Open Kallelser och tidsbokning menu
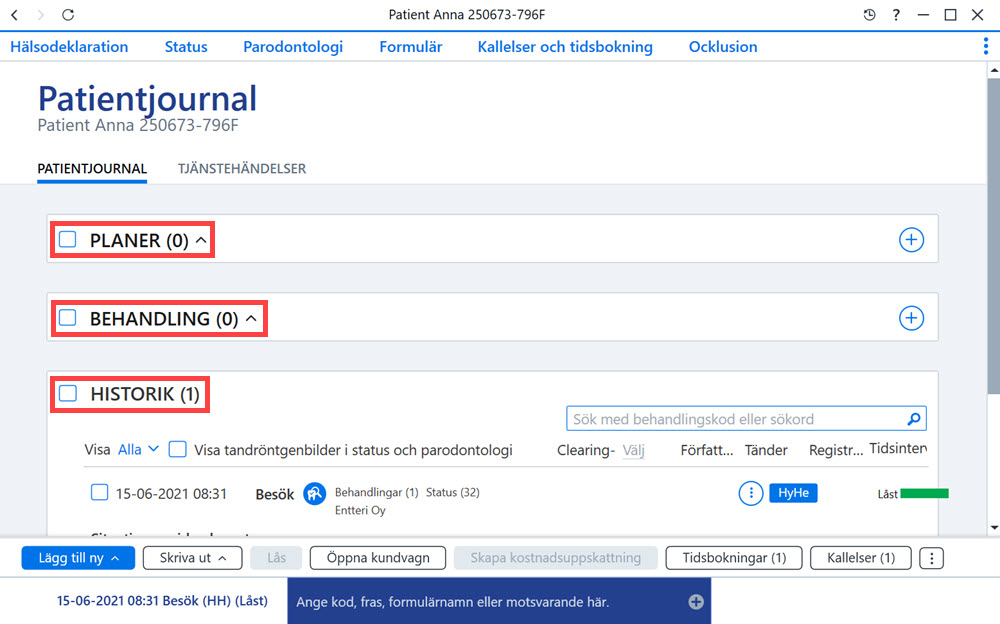 tap(565, 47)
